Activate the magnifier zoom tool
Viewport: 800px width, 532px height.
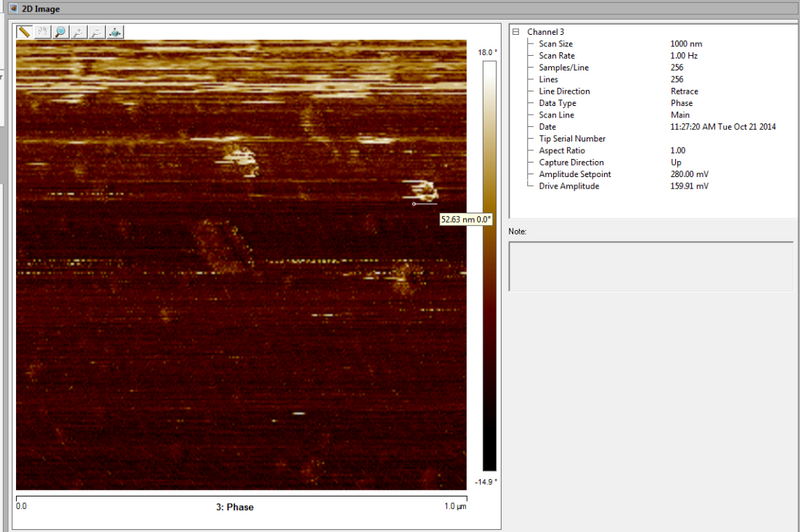62,32
